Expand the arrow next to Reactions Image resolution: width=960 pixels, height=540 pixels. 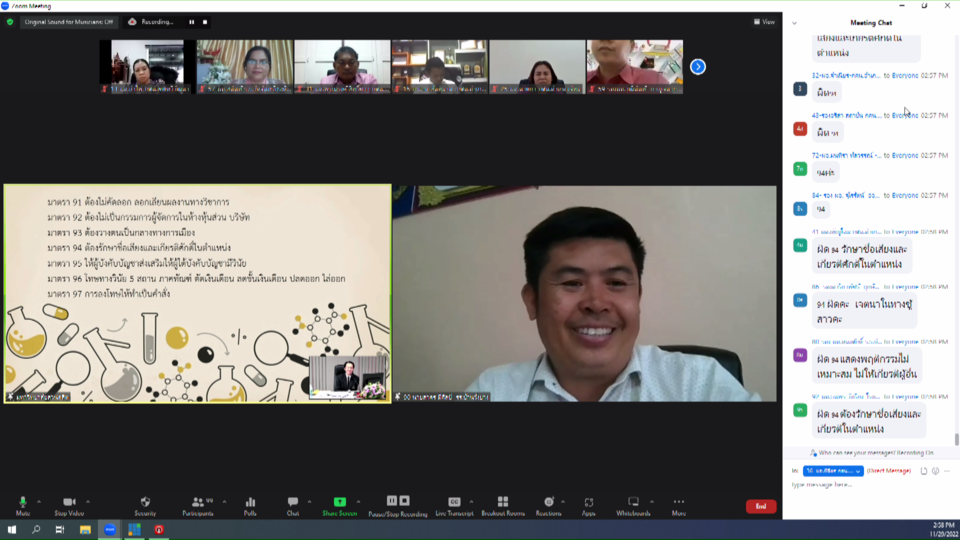(563, 502)
